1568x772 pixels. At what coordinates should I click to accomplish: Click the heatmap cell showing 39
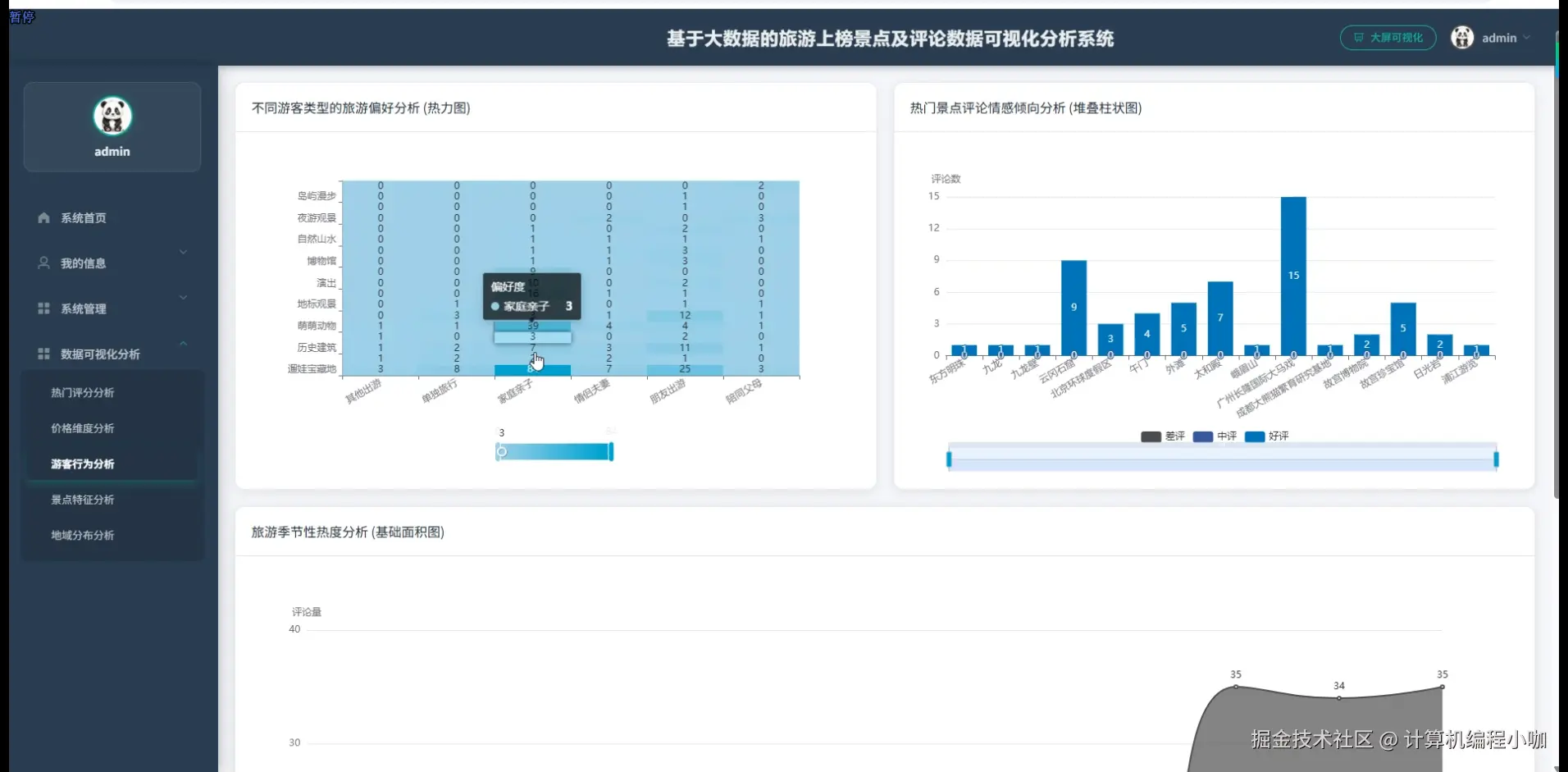pos(532,326)
